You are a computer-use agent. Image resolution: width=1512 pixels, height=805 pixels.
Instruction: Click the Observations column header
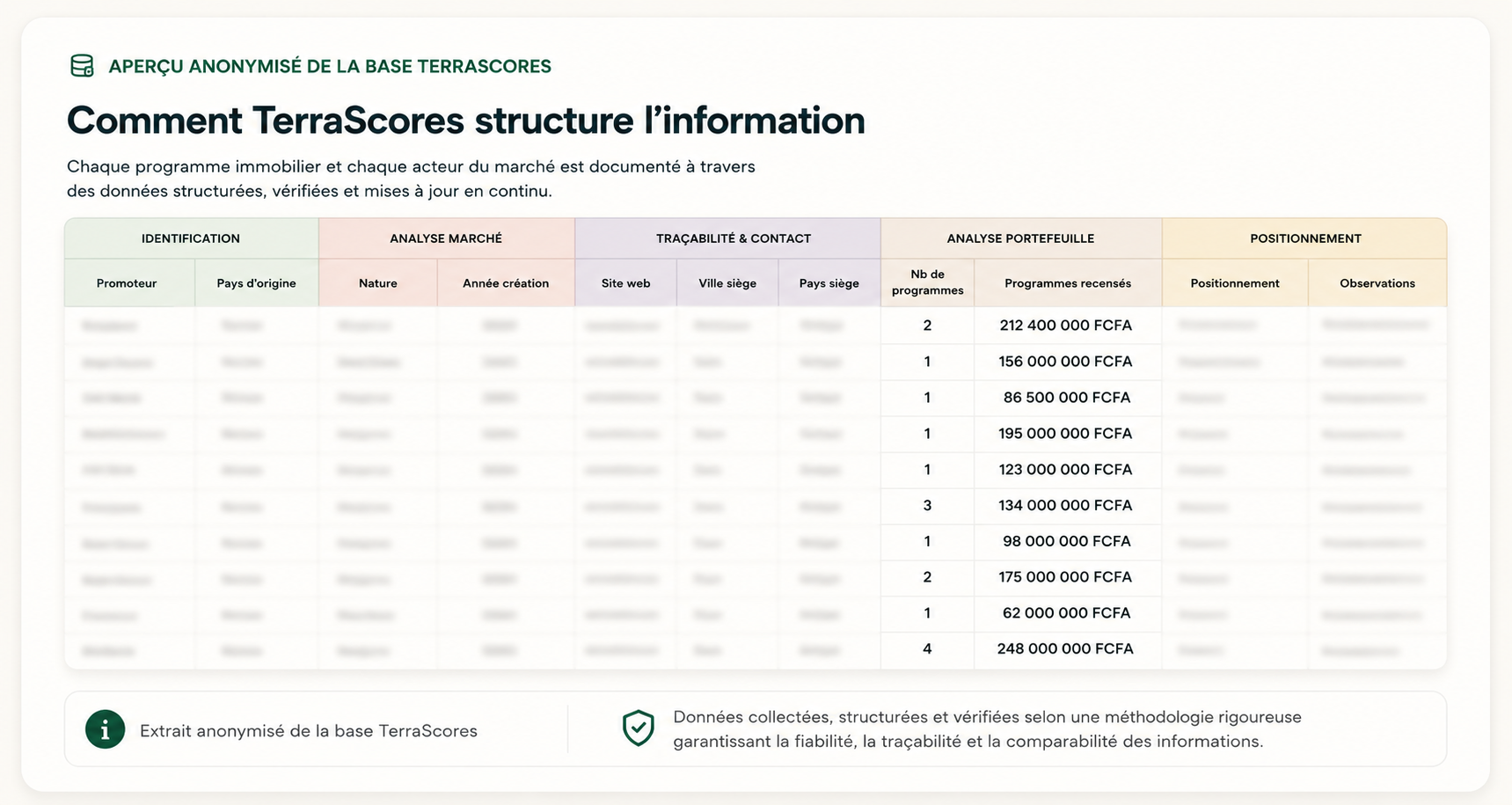pyautogui.click(x=1377, y=283)
